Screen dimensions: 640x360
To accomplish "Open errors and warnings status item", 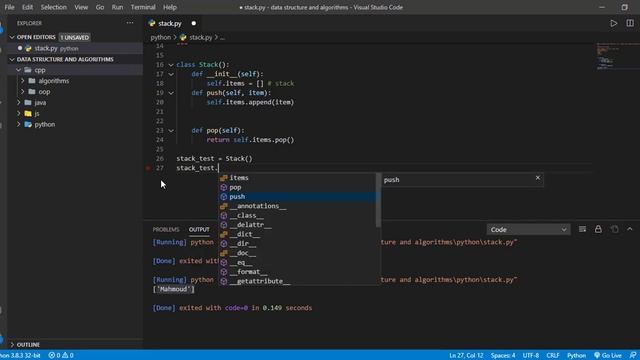I will click(x=61, y=355).
